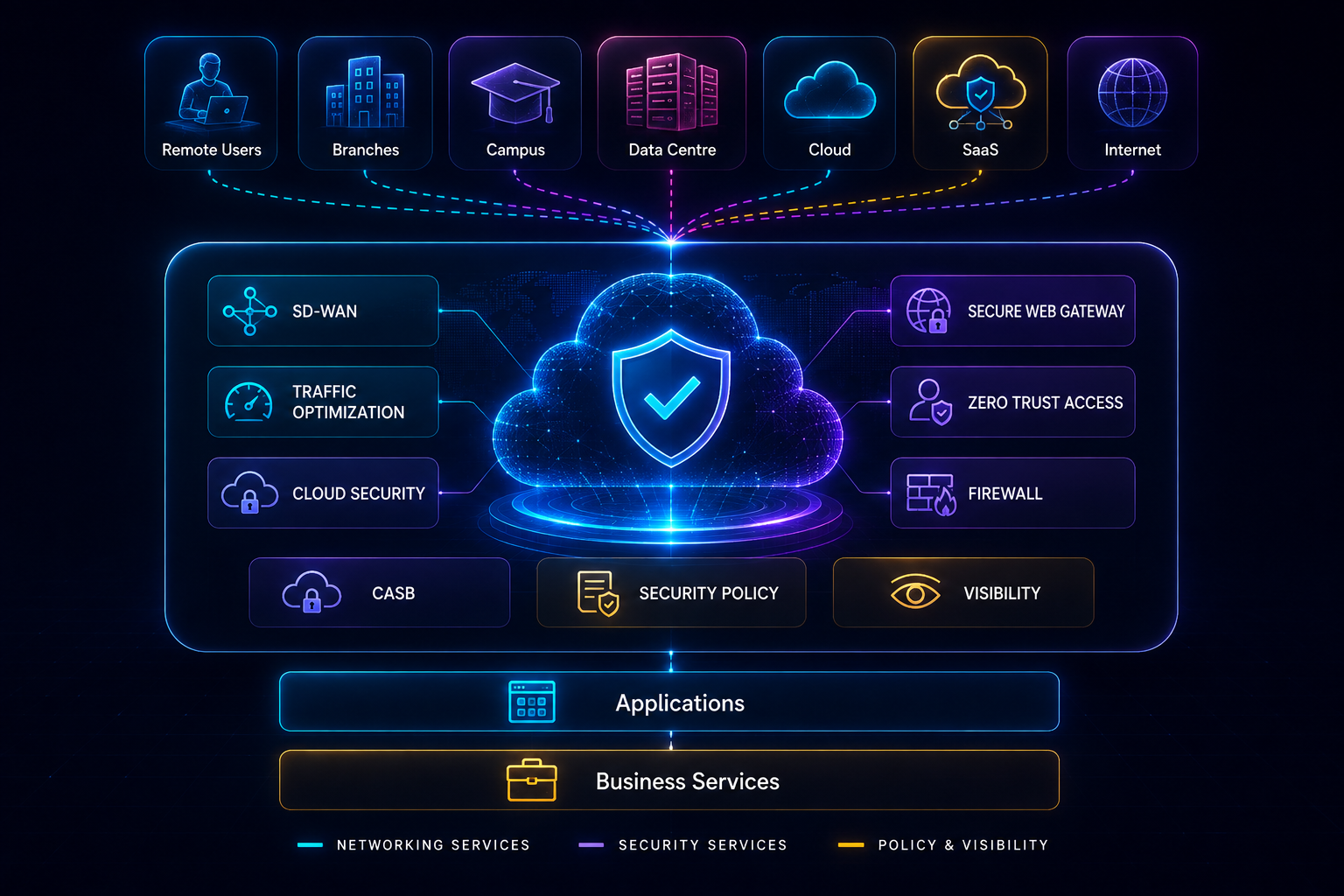Image resolution: width=1344 pixels, height=896 pixels.
Task: Select the "POLICY & VISIBILITY" legend text
Action: pyautogui.click(x=963, y=845)
